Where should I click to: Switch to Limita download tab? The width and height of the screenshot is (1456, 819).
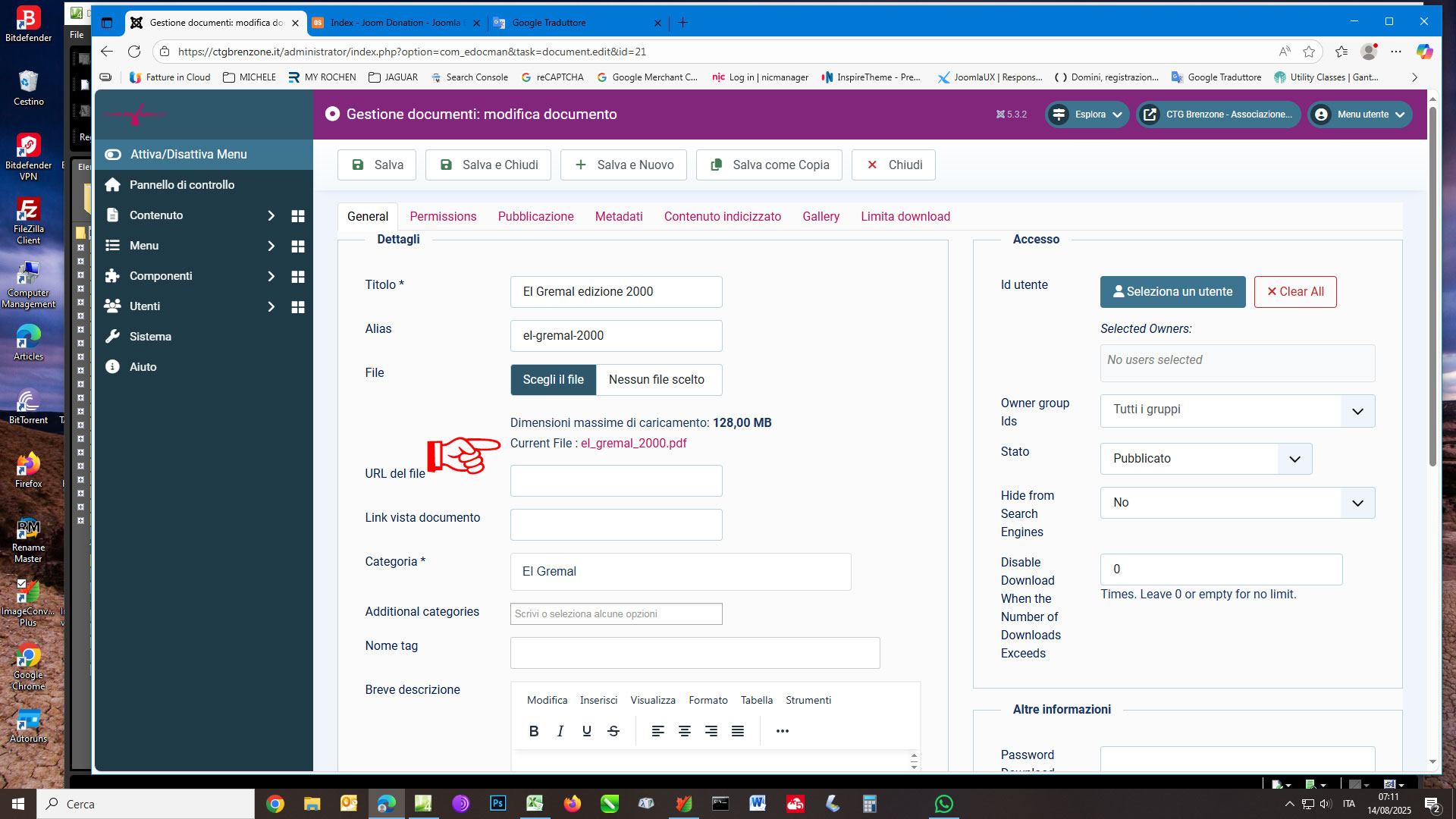point(905,217)
